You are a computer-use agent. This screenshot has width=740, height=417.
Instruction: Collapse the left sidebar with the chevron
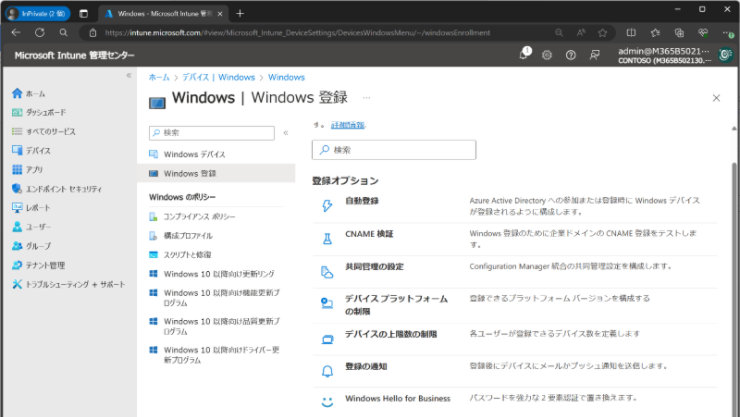(x=128, y=75)
